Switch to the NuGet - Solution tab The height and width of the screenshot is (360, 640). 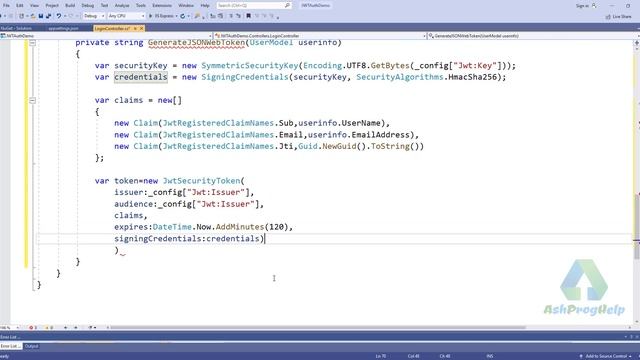point(16,29)
